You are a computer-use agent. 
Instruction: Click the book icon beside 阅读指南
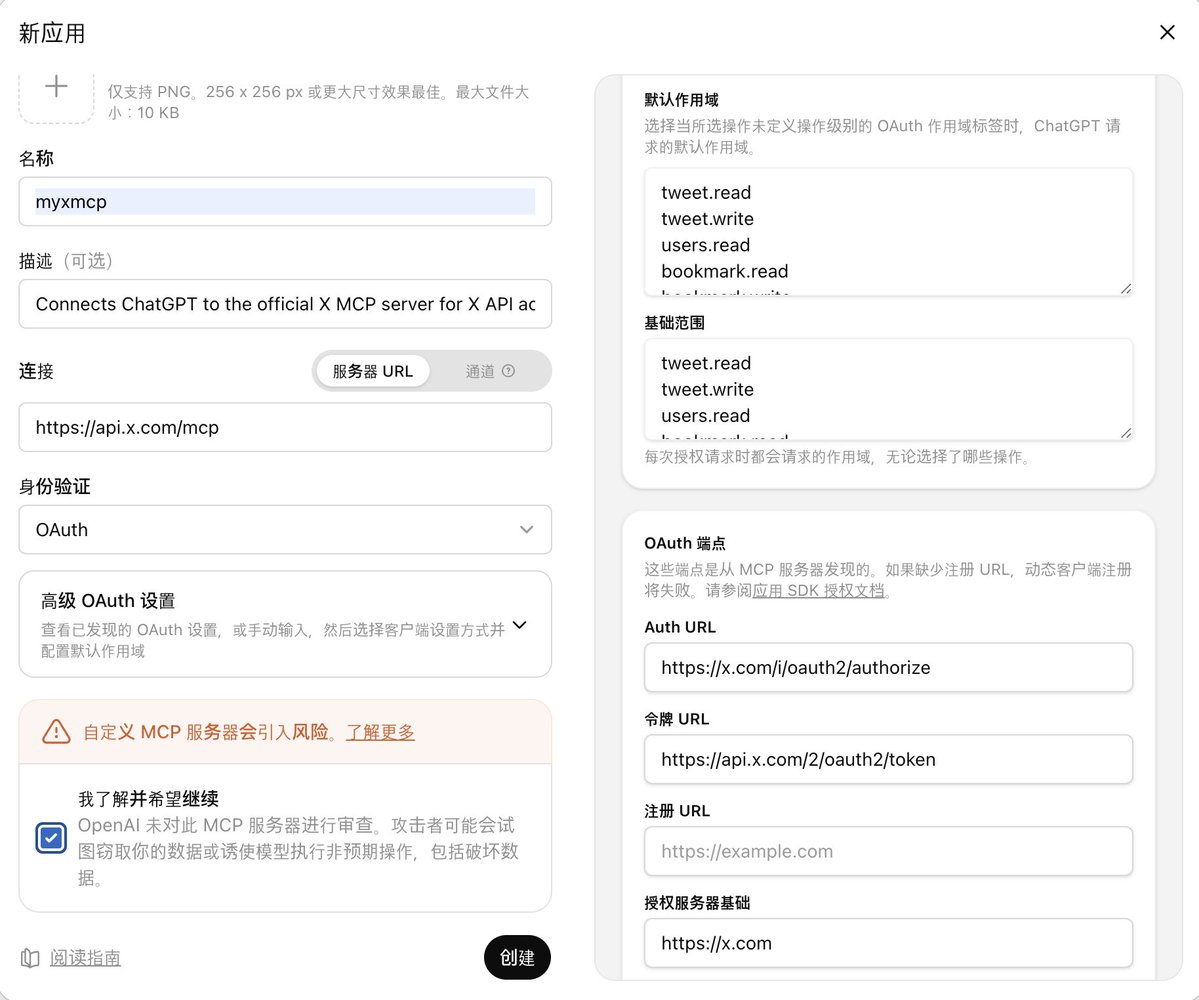pyautogui.click(x=30, y=958)
